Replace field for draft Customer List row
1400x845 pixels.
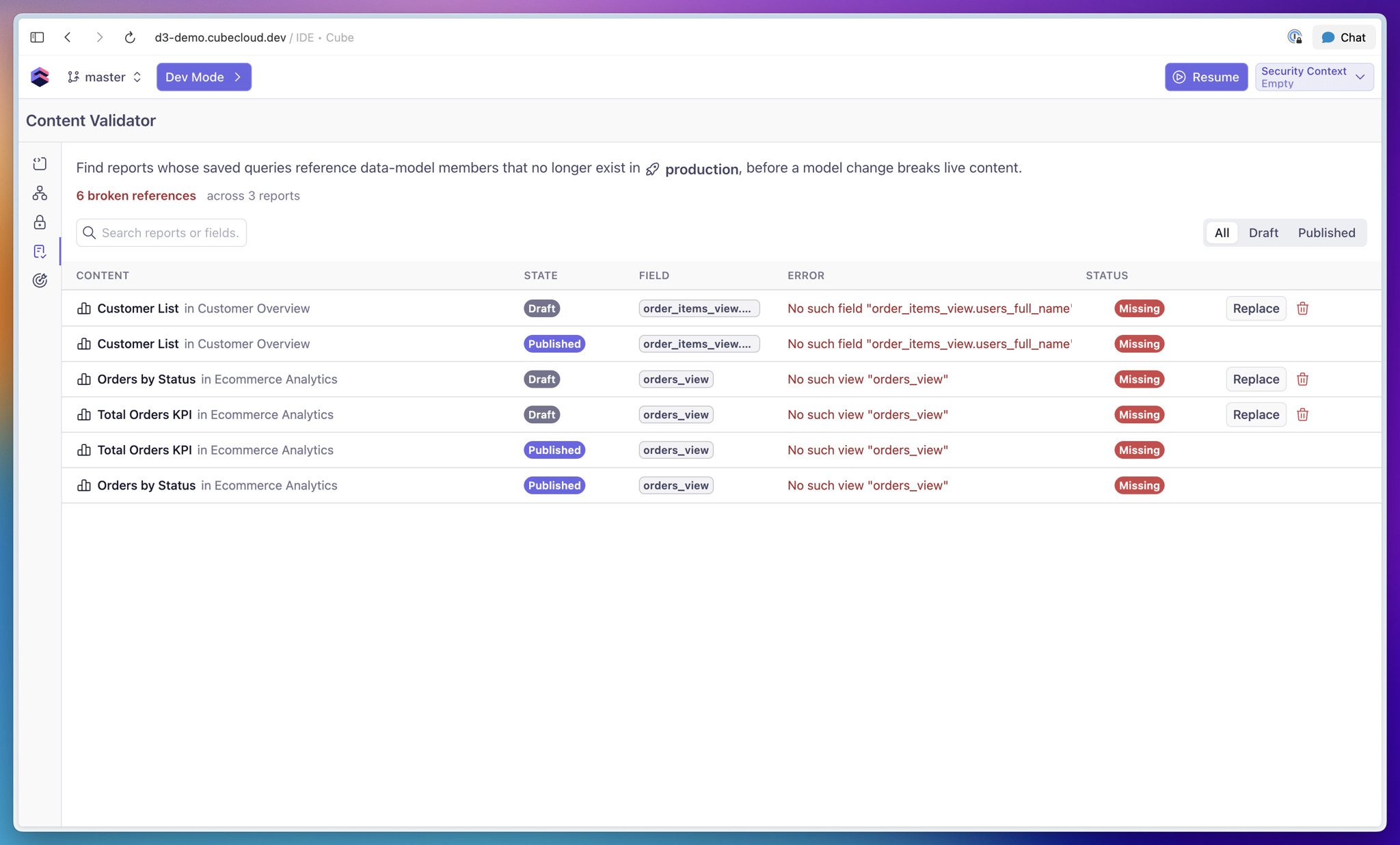(1256, 308)
